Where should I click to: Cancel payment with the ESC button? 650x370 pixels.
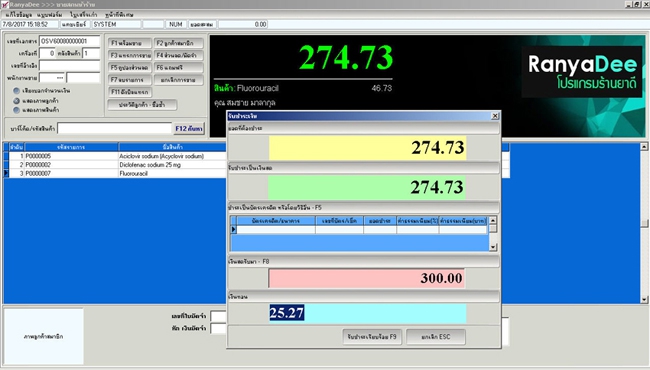436,337
